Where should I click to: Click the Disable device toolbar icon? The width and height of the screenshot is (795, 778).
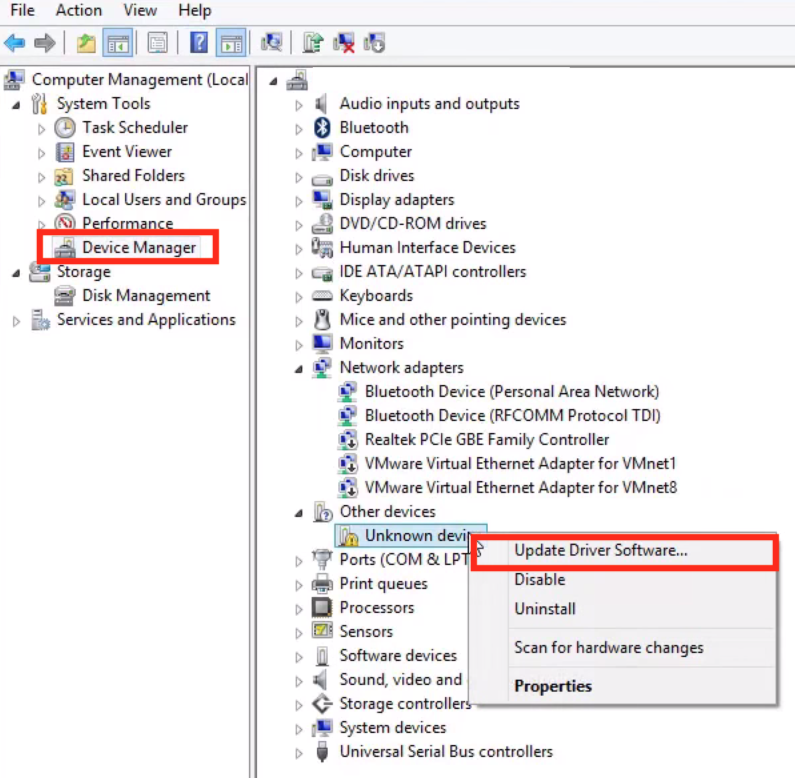coord(374,43)
